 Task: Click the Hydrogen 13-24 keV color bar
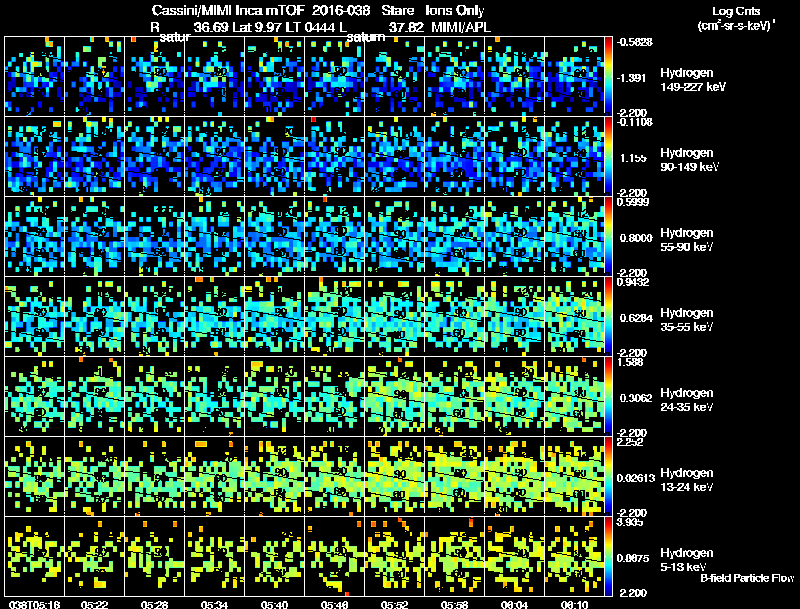[608, 475]
